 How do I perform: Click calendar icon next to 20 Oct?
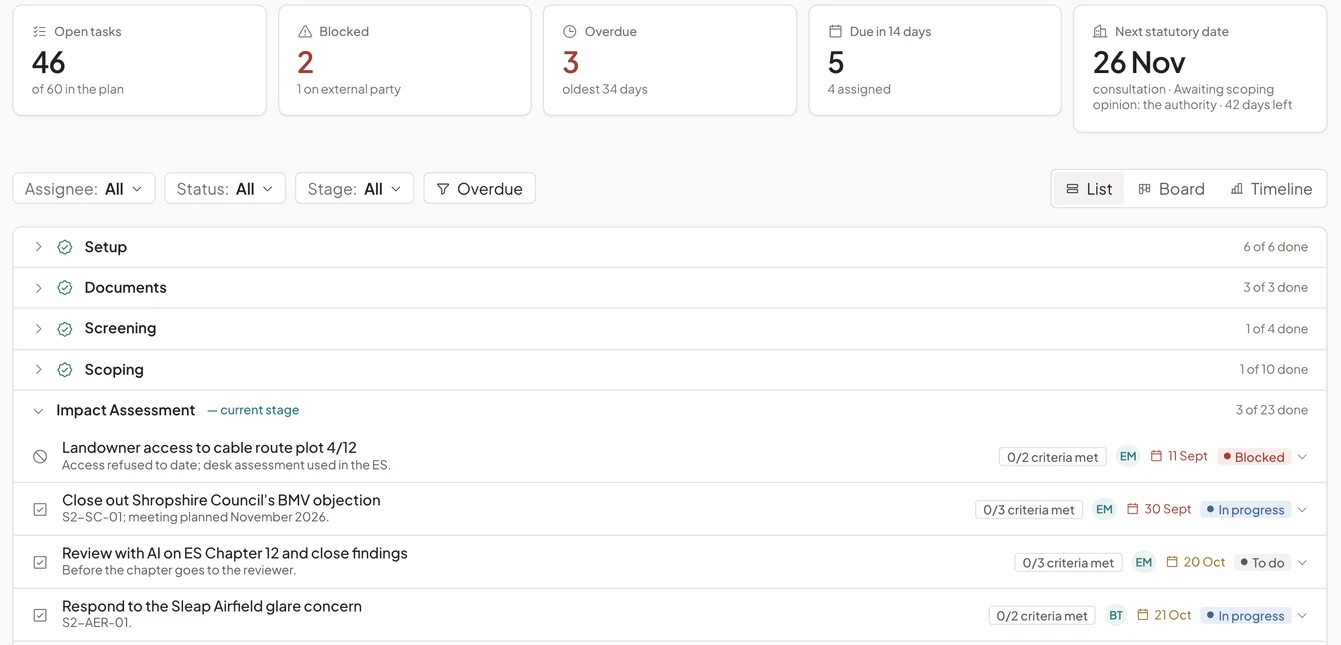point(1172,562)
